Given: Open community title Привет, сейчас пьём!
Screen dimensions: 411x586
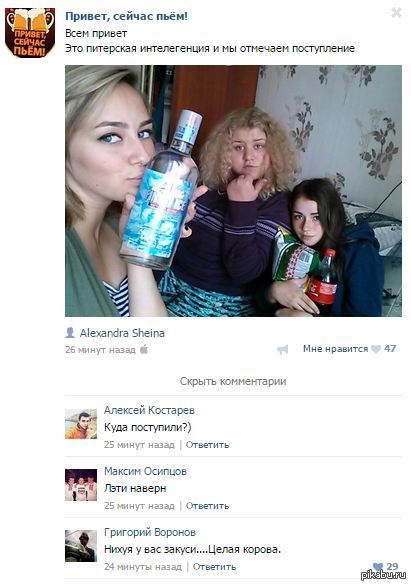Looking at the screenshot, I should (x=126, y=16).
